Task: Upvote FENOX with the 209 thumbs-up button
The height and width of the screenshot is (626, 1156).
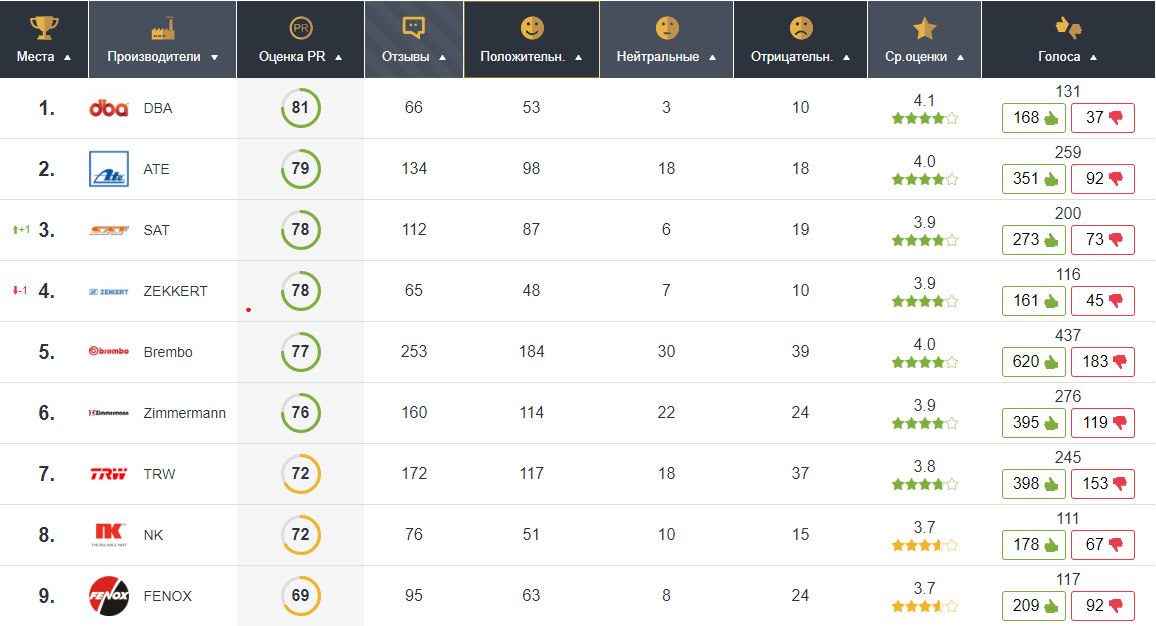Action: pos(1034,606)
